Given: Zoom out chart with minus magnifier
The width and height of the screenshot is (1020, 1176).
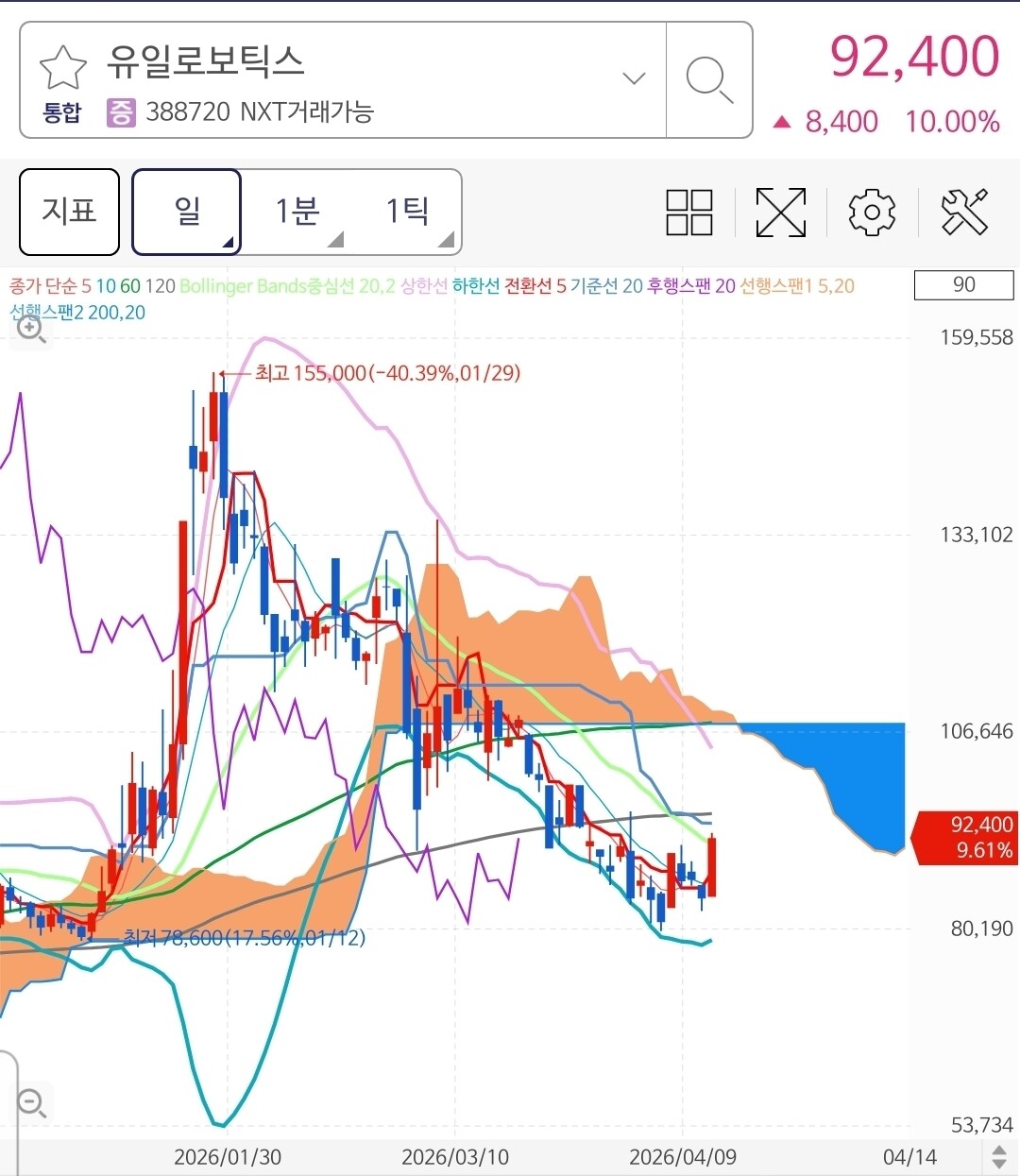Looking at the screenshot, I should (32, 1102).
